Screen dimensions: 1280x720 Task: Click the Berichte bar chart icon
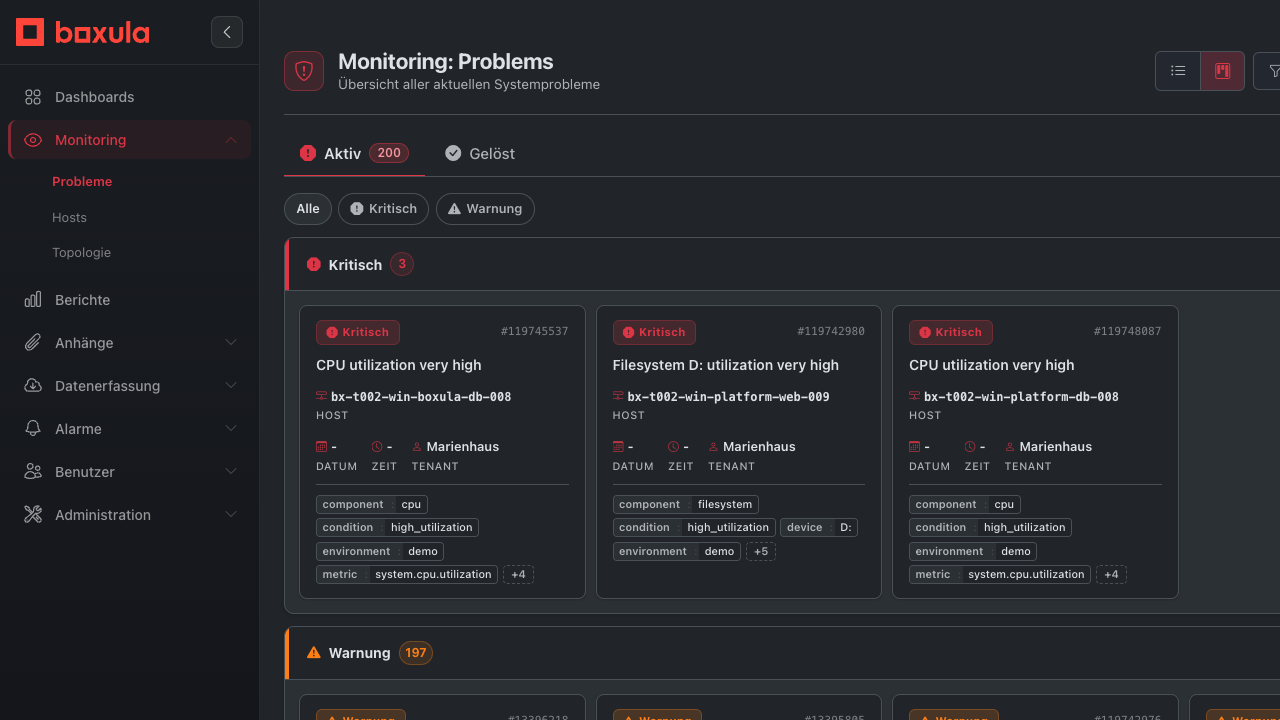click(33, 300)
